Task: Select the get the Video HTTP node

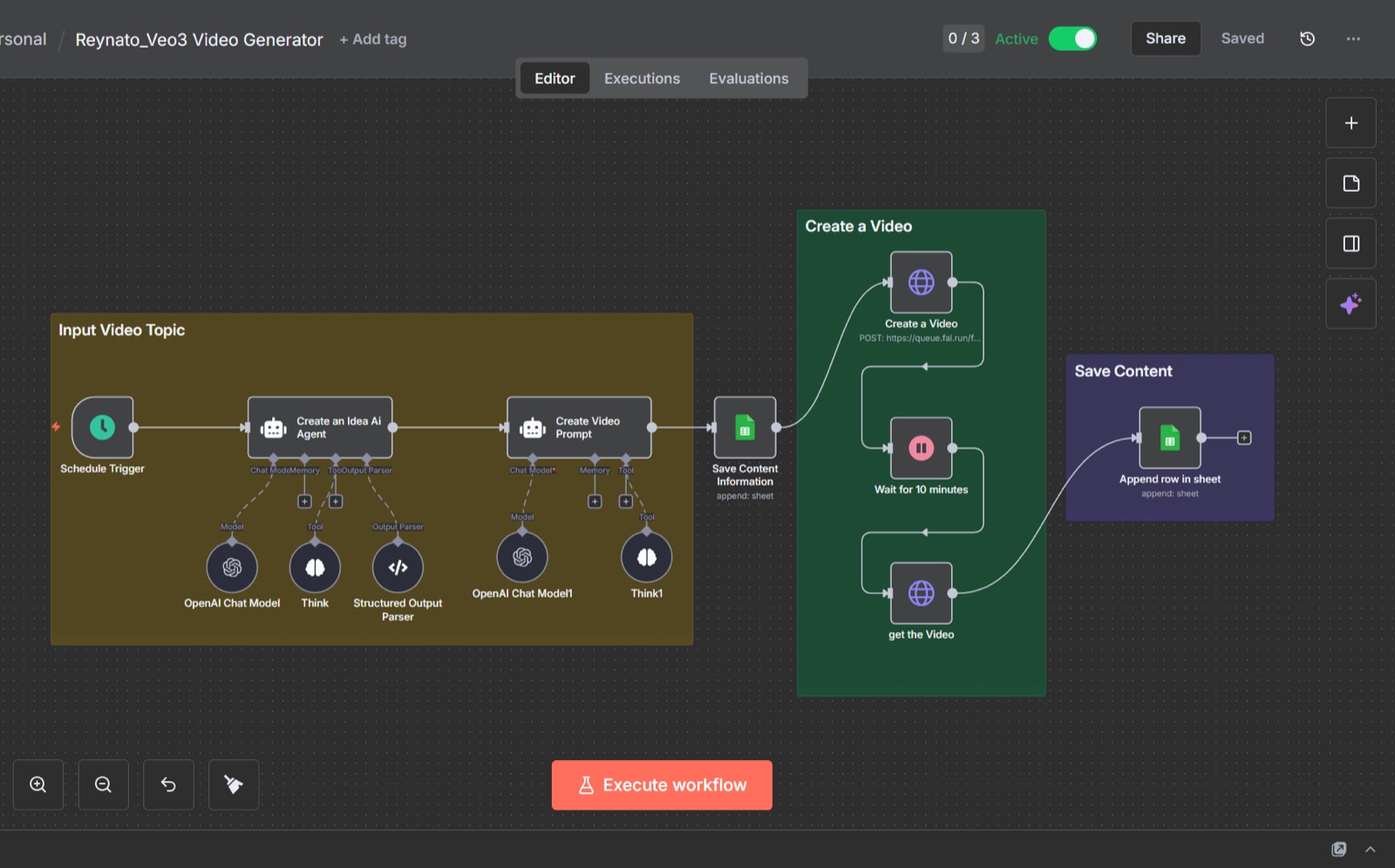Action: (x=921, y=593)
